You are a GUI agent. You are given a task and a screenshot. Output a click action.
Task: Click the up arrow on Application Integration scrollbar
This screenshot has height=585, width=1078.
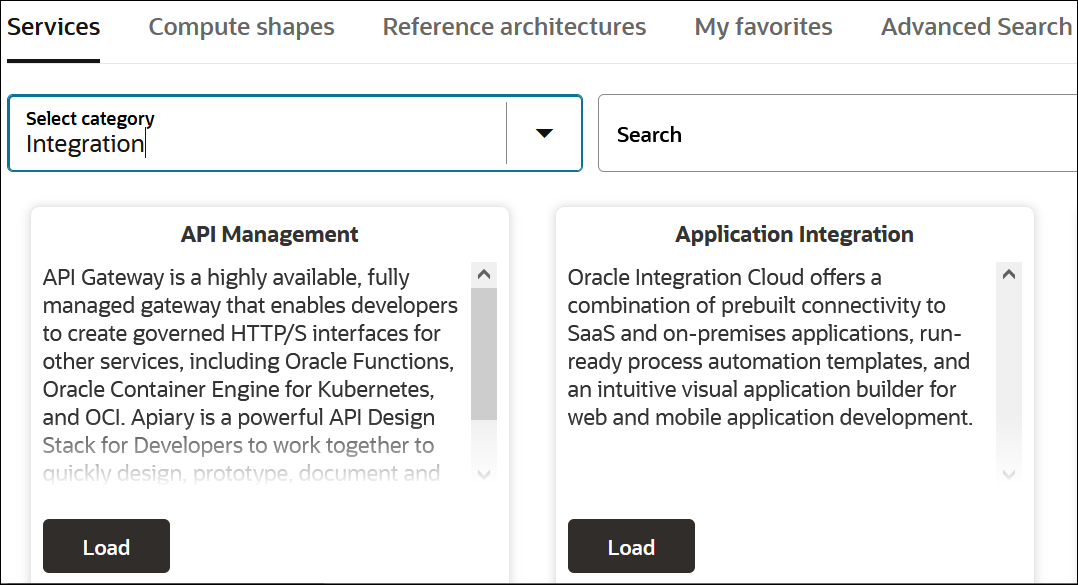[1009, 272]
